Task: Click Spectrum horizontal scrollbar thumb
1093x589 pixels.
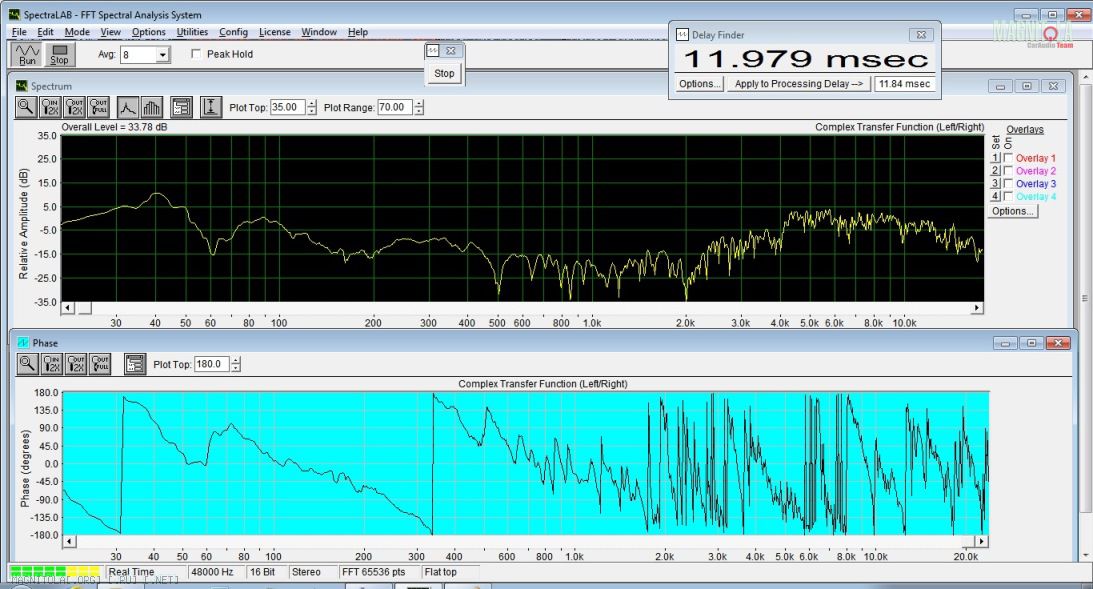Action: 84,307
